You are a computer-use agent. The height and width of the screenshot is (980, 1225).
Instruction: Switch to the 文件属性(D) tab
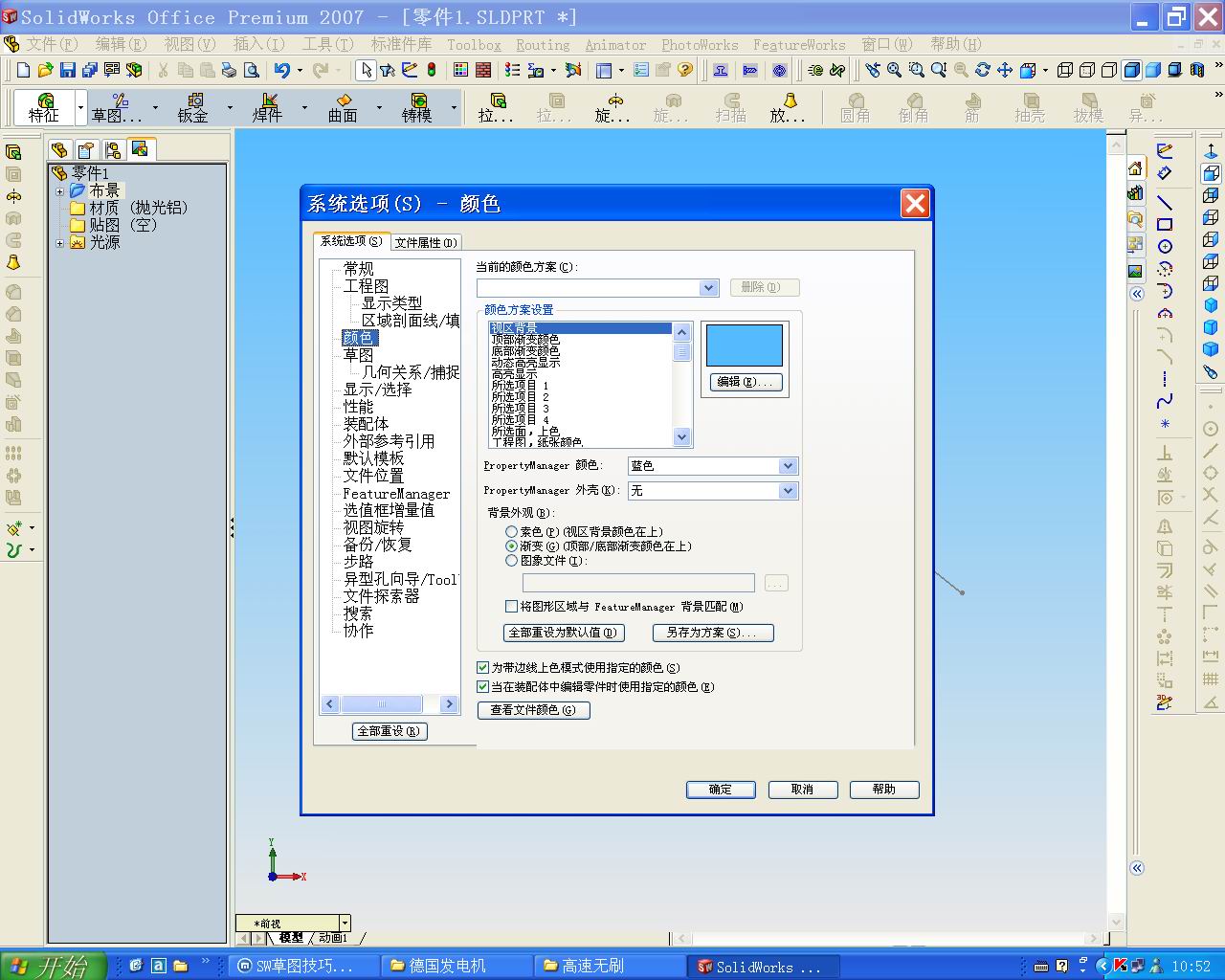[x=426, y=242]
